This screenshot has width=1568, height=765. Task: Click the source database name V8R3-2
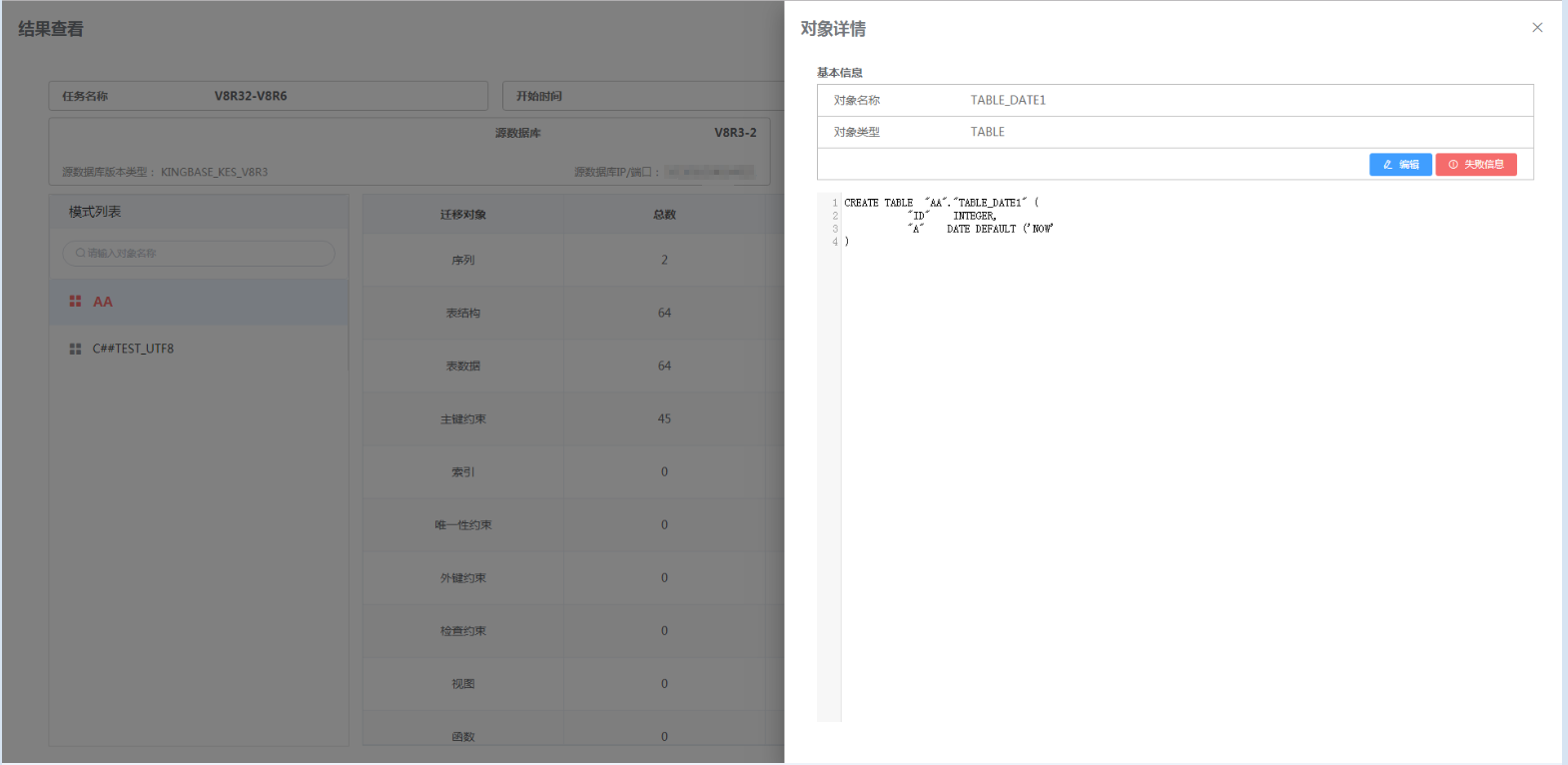[735, 133]
